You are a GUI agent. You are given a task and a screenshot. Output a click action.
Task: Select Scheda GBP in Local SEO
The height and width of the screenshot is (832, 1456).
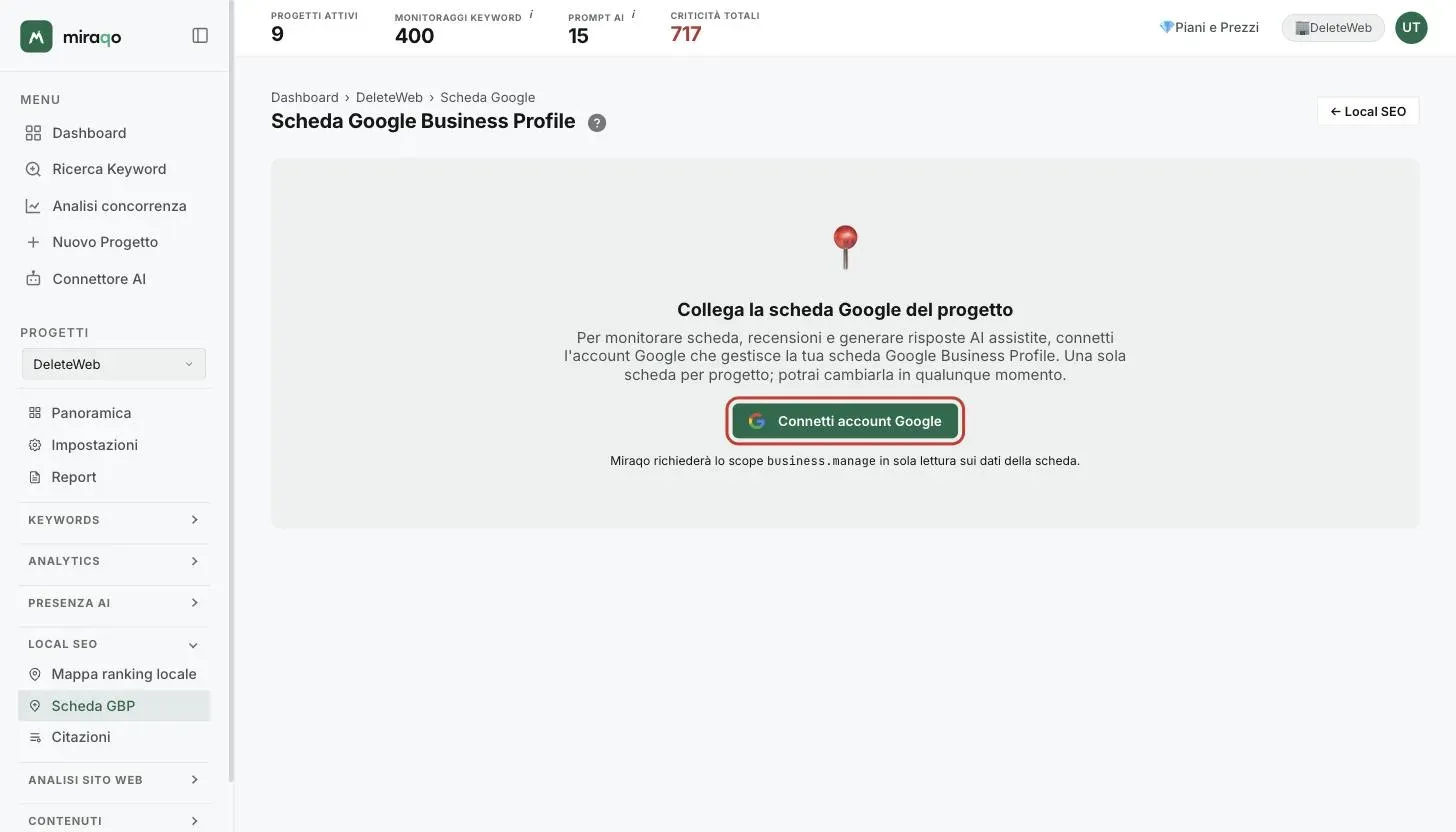point(114,706)
